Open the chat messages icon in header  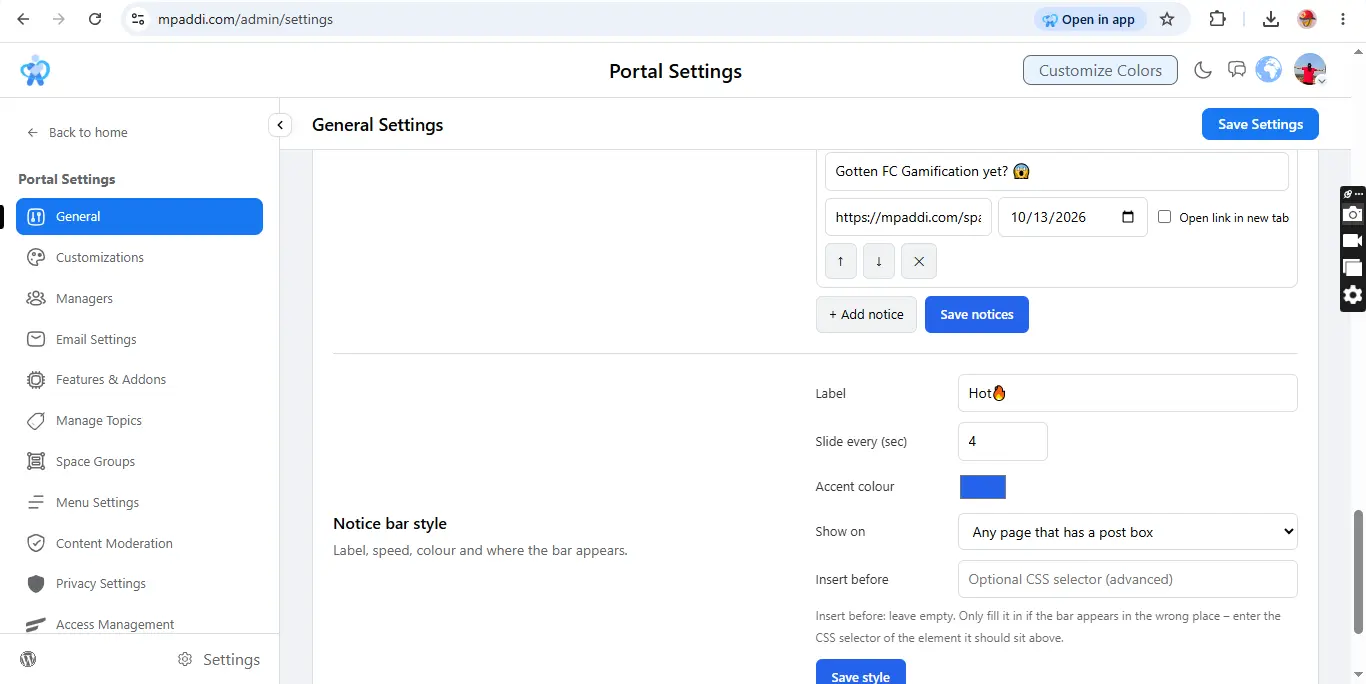1237,70
